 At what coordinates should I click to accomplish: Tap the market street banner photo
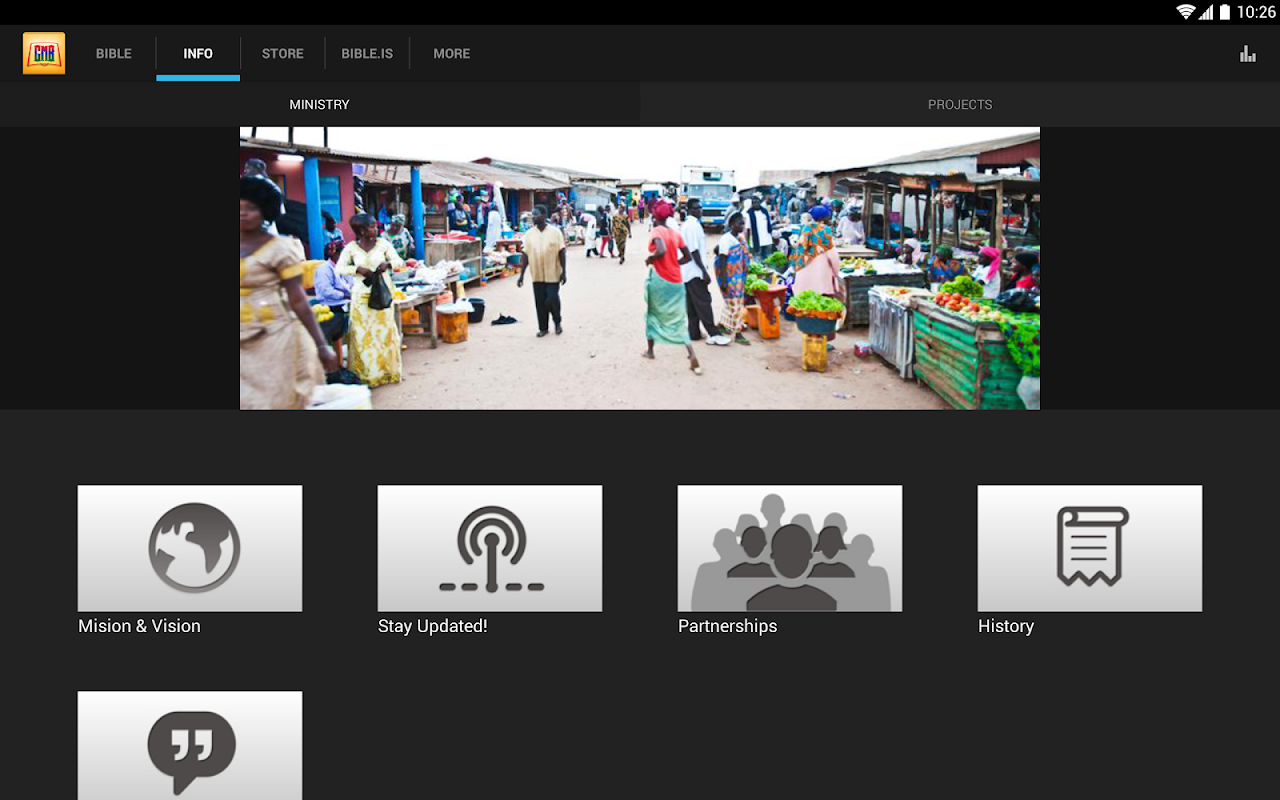[x=640, y=268]
